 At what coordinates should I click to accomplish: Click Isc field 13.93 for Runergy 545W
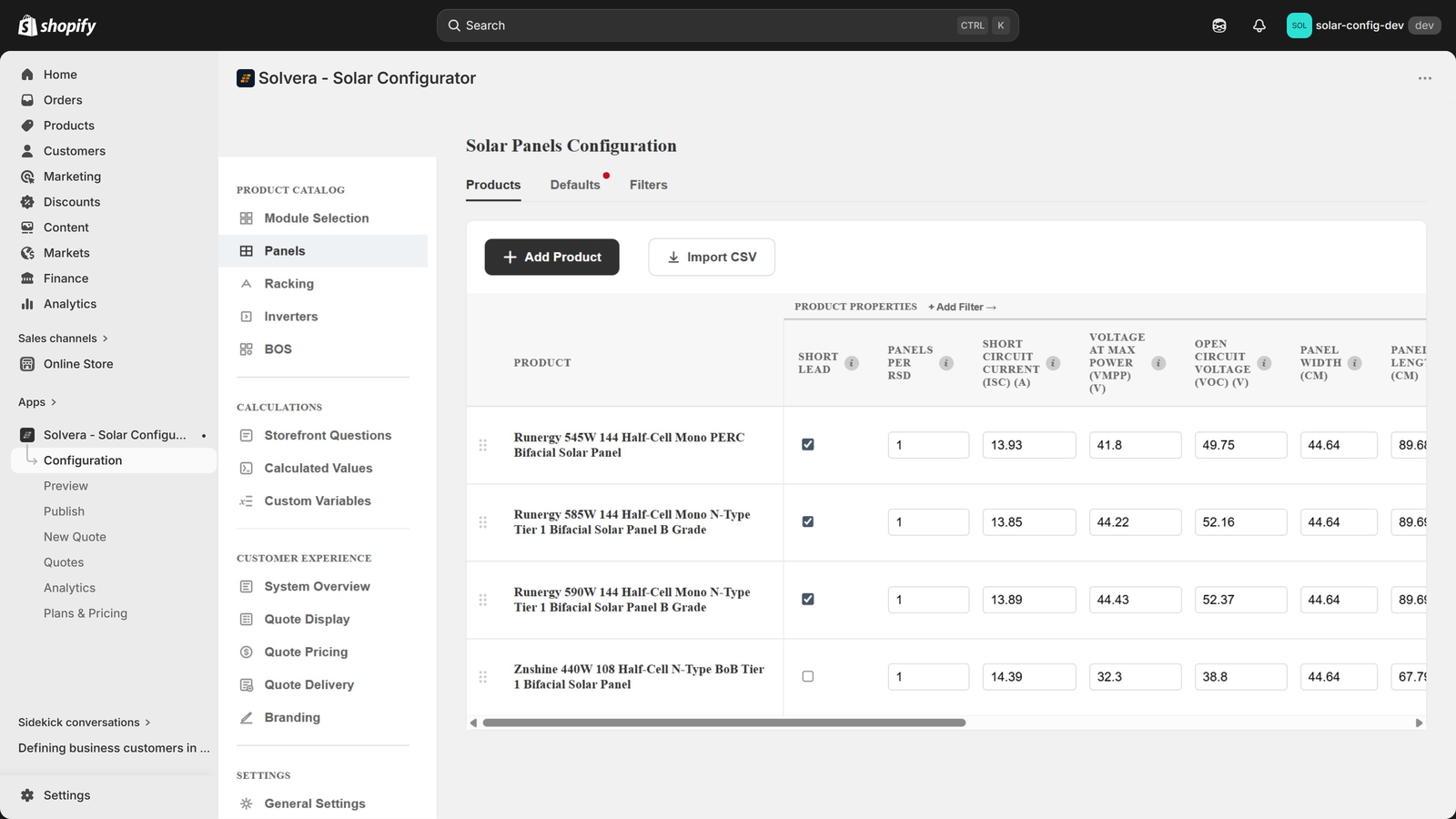coord(1029,445)
